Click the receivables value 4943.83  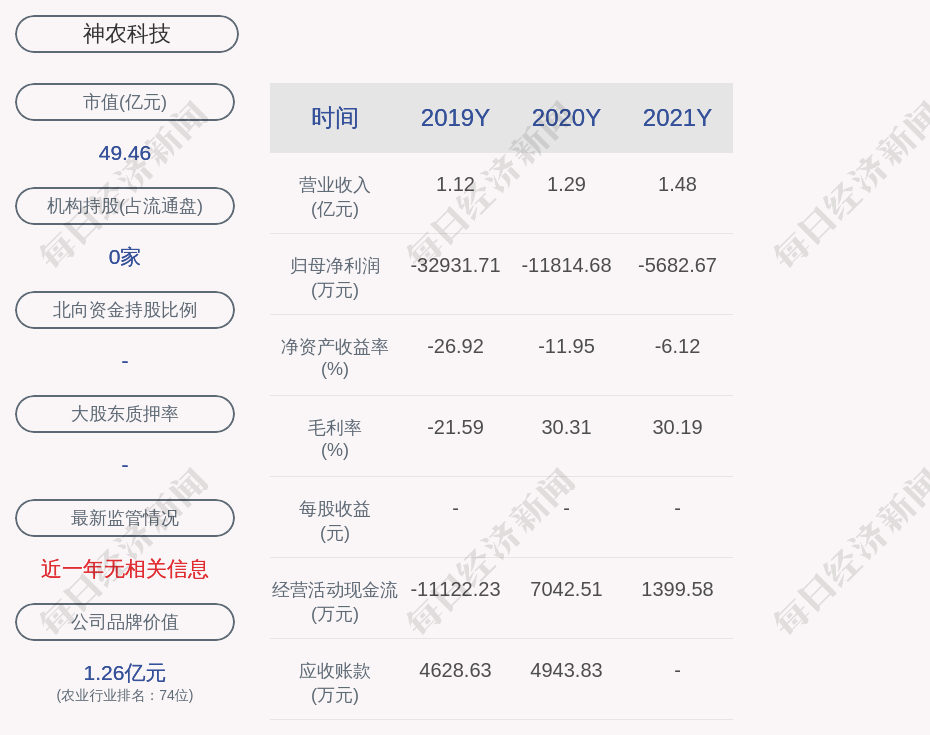pos(566,670)
